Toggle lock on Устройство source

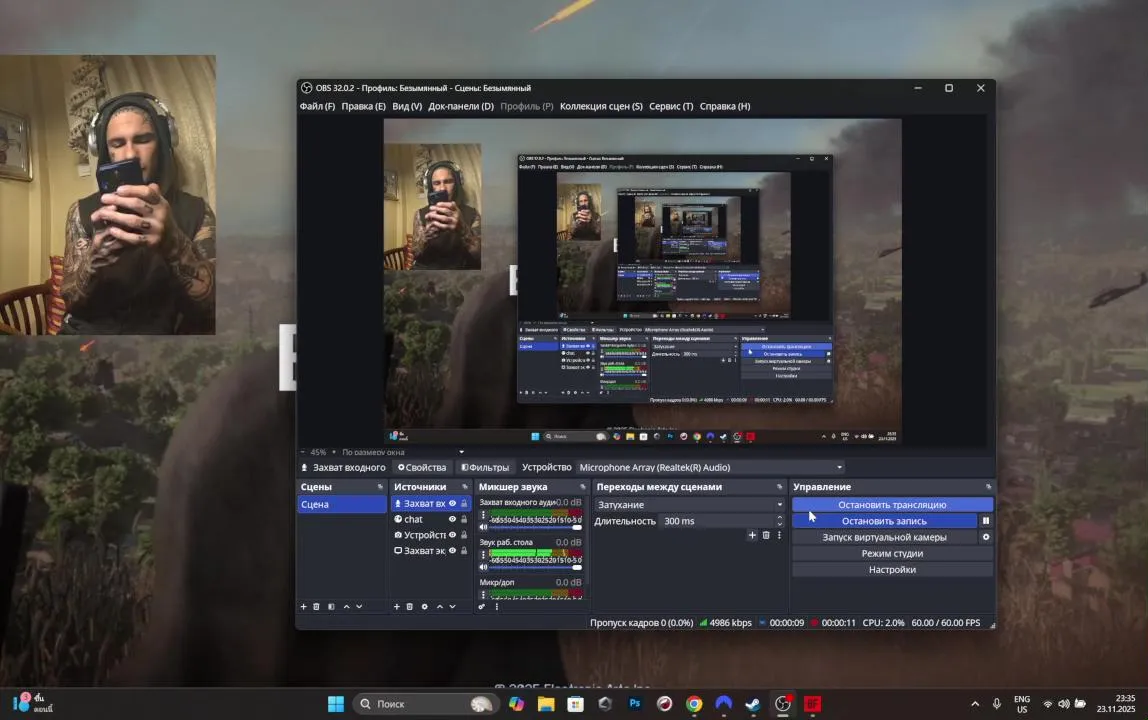(464, 535)
